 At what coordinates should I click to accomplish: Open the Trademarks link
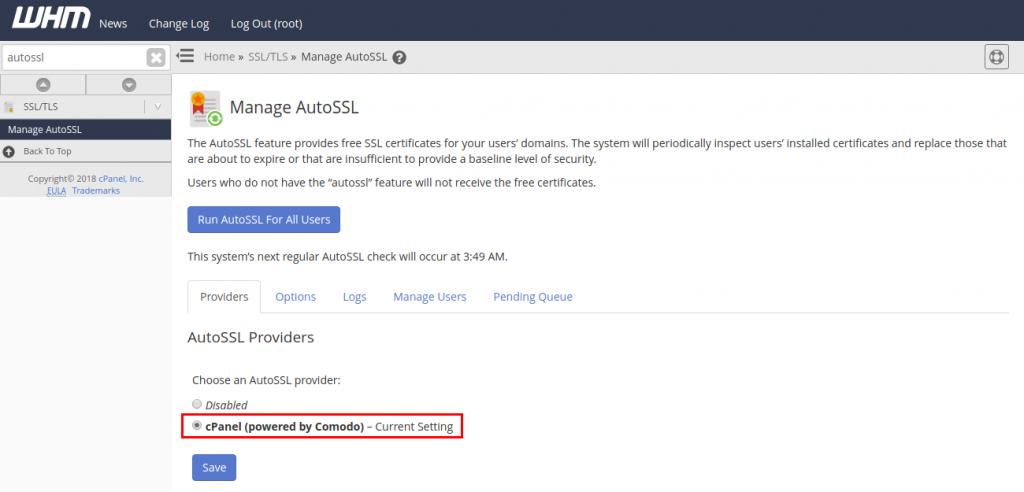pos(96,190)
